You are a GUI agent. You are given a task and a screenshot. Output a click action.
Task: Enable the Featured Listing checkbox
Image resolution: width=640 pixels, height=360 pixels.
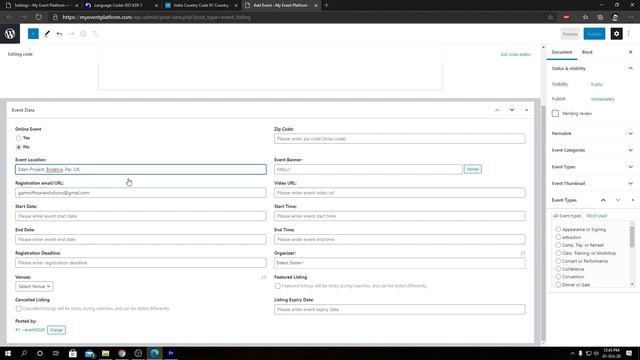[278, 286]
